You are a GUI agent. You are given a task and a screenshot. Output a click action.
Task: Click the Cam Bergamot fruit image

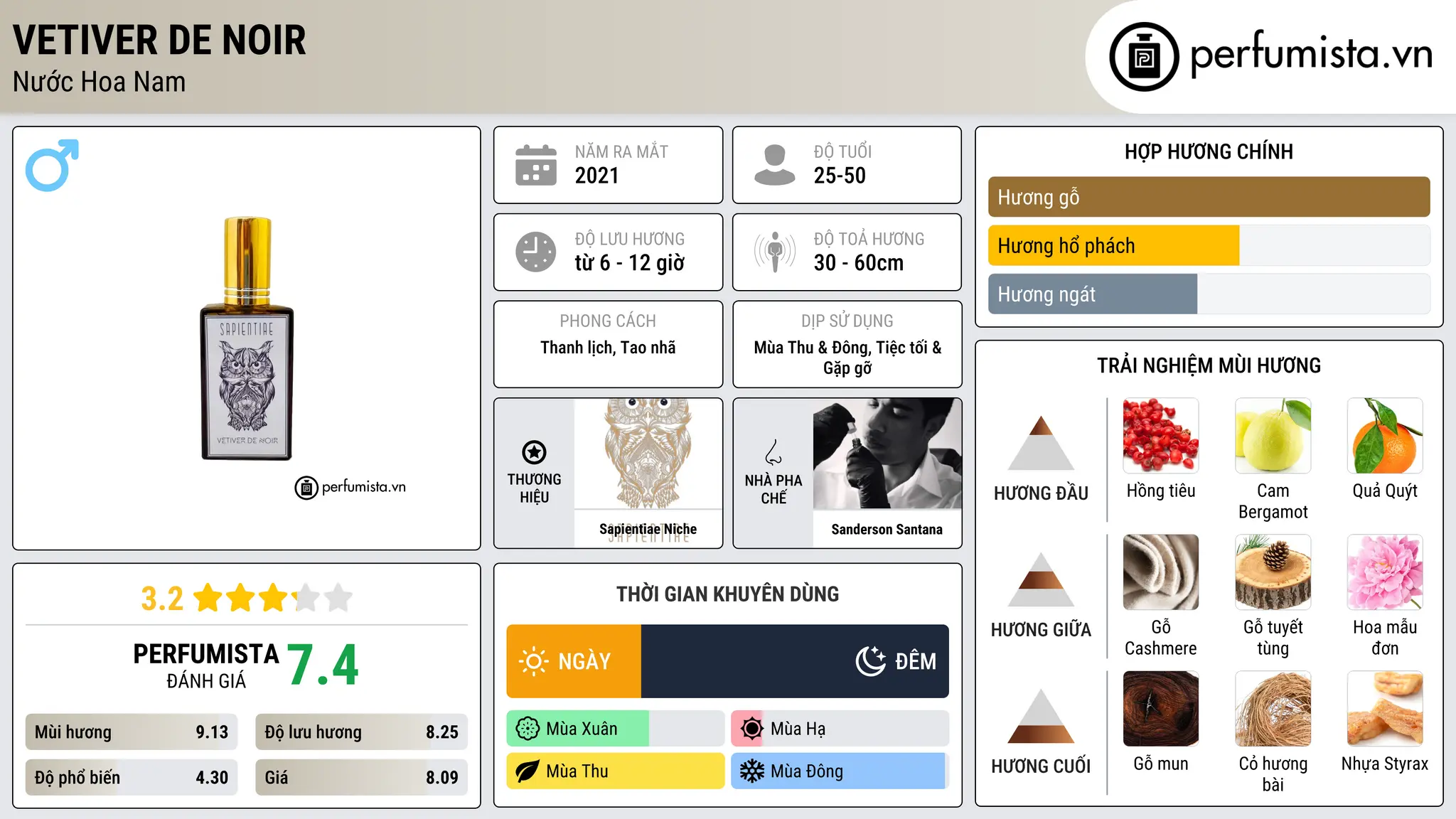click(x=1273, y=436)
